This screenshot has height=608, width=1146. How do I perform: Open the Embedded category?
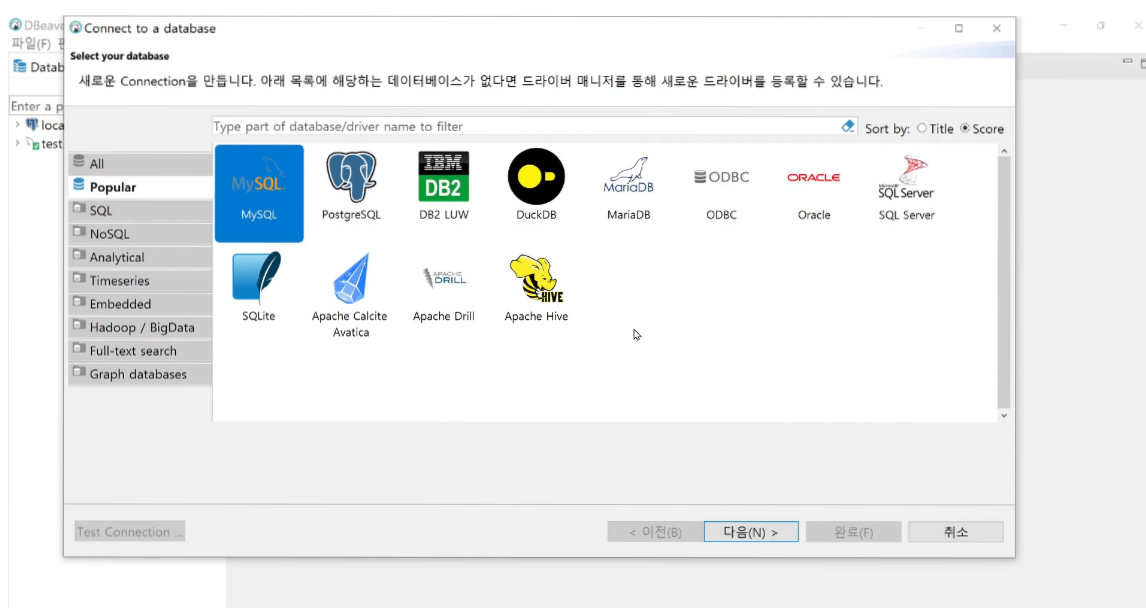pyautogui.click(x=140, y=304)
